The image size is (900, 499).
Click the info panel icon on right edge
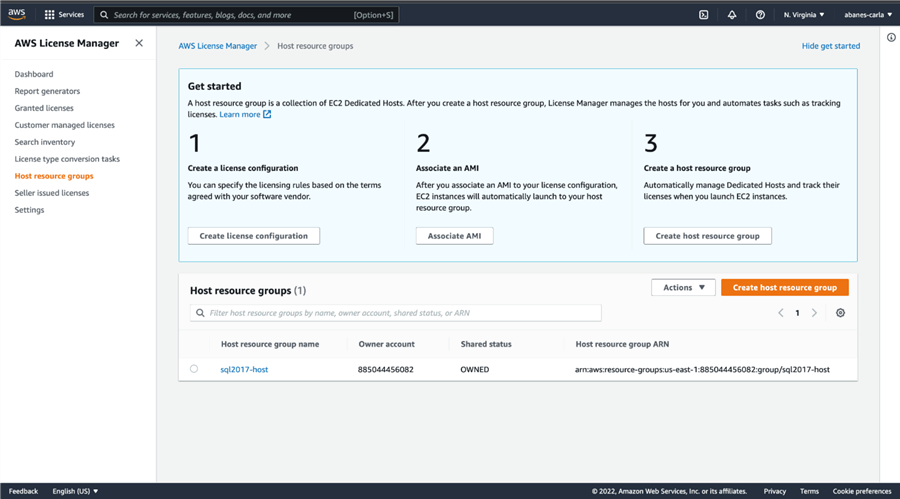891,38
